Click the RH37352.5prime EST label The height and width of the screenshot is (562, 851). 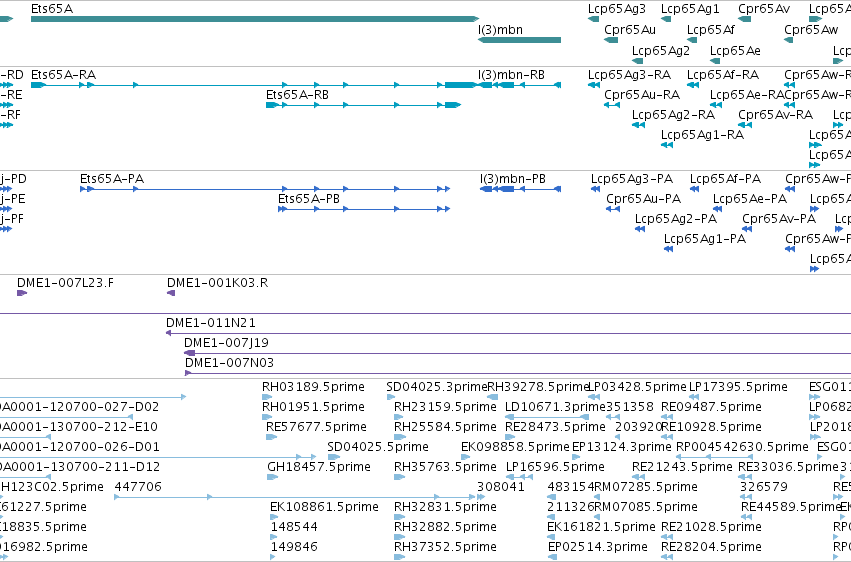(445, 547)
